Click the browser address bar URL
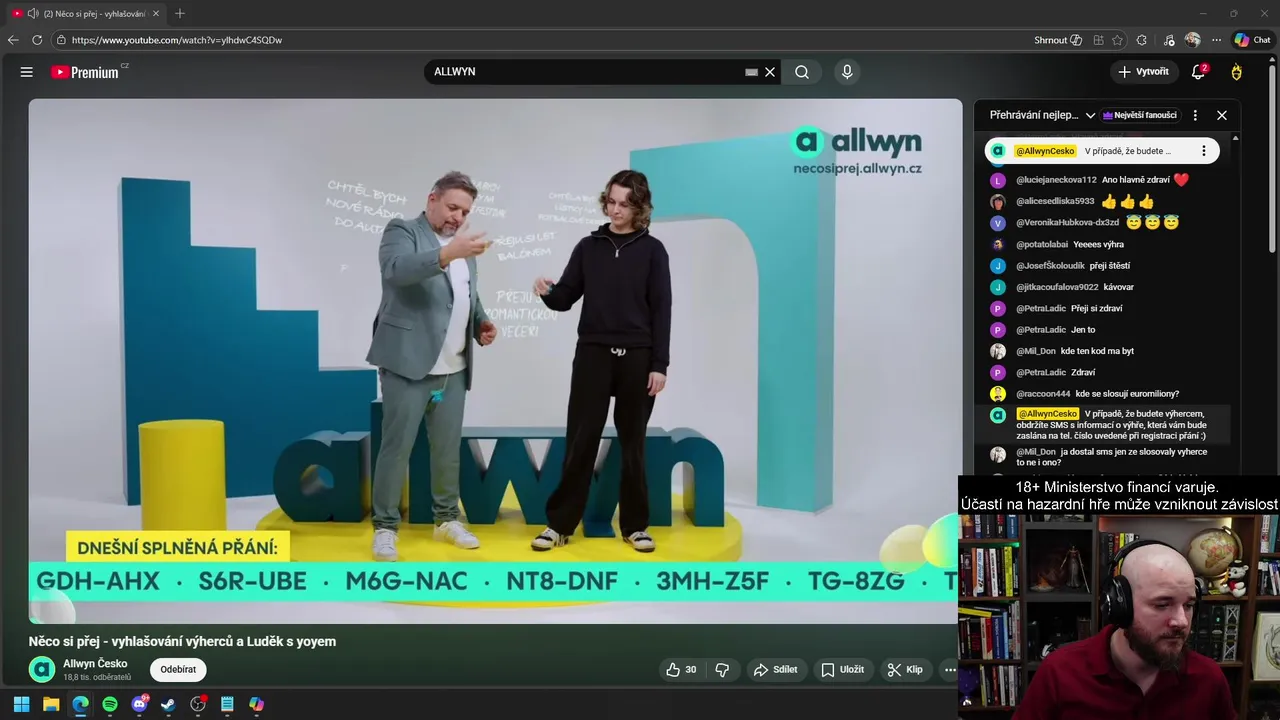 [x=177, y=40]
